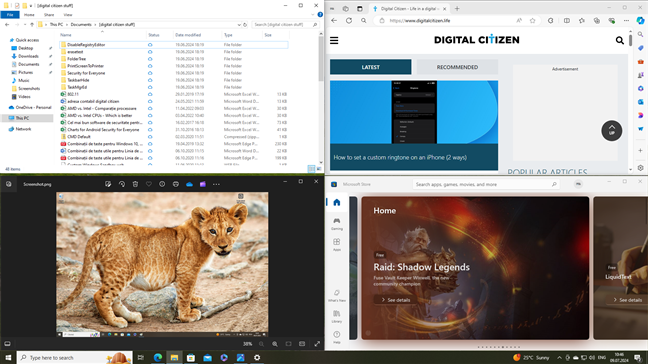Switch to the LATEST tab
This screenshot has width=648, height=364.
(x=370, y=67)
